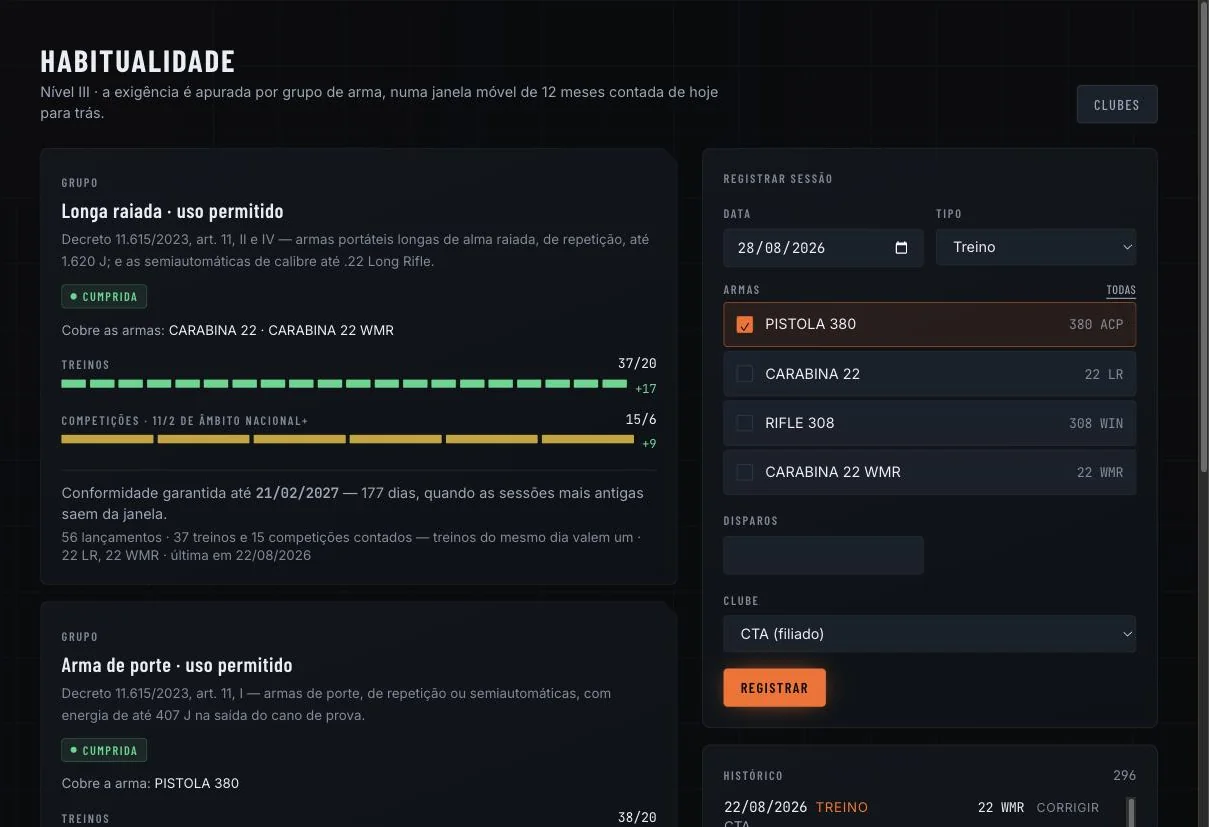Click the page vertical scrollbar
This screenshot has height=827, width=1209.
1203,237
